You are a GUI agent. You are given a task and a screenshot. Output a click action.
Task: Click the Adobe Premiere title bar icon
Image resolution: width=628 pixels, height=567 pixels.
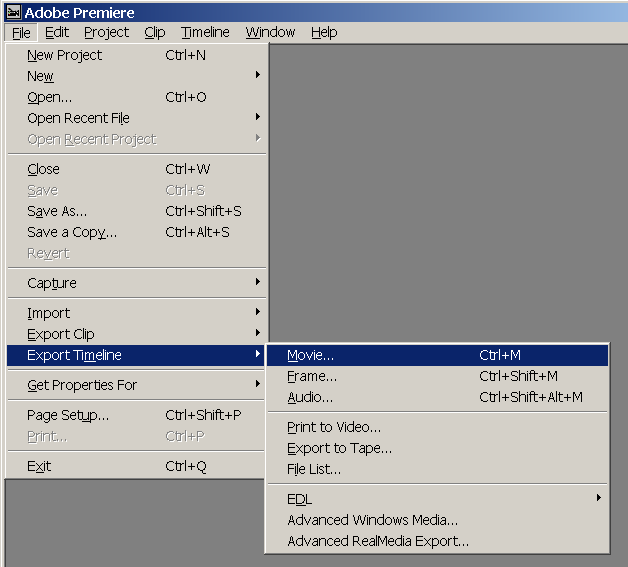pos(13,12)
